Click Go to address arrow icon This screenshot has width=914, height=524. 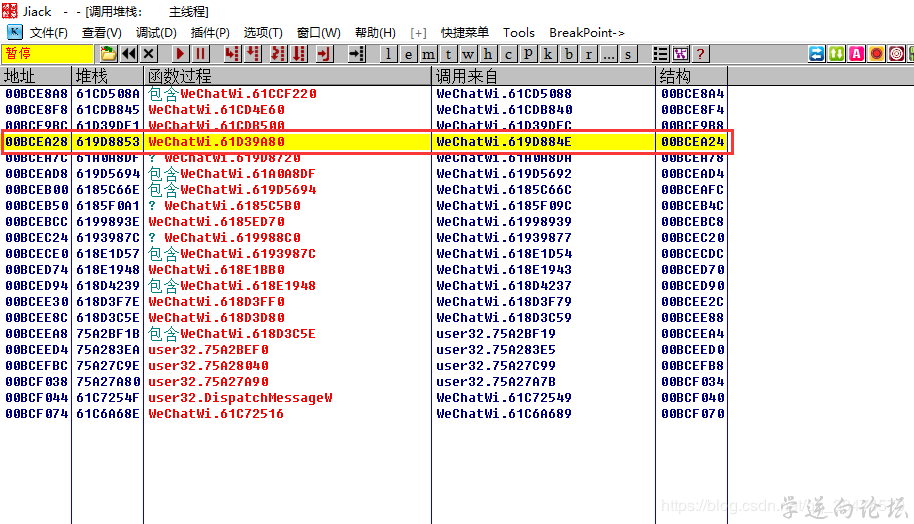pos(356,54)
